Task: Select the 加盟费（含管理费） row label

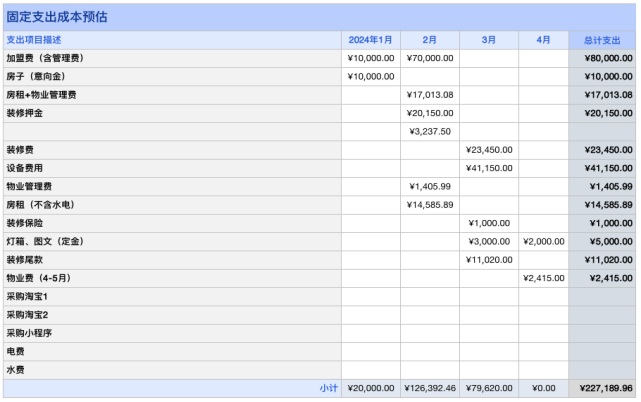Action: click(44, 58)
